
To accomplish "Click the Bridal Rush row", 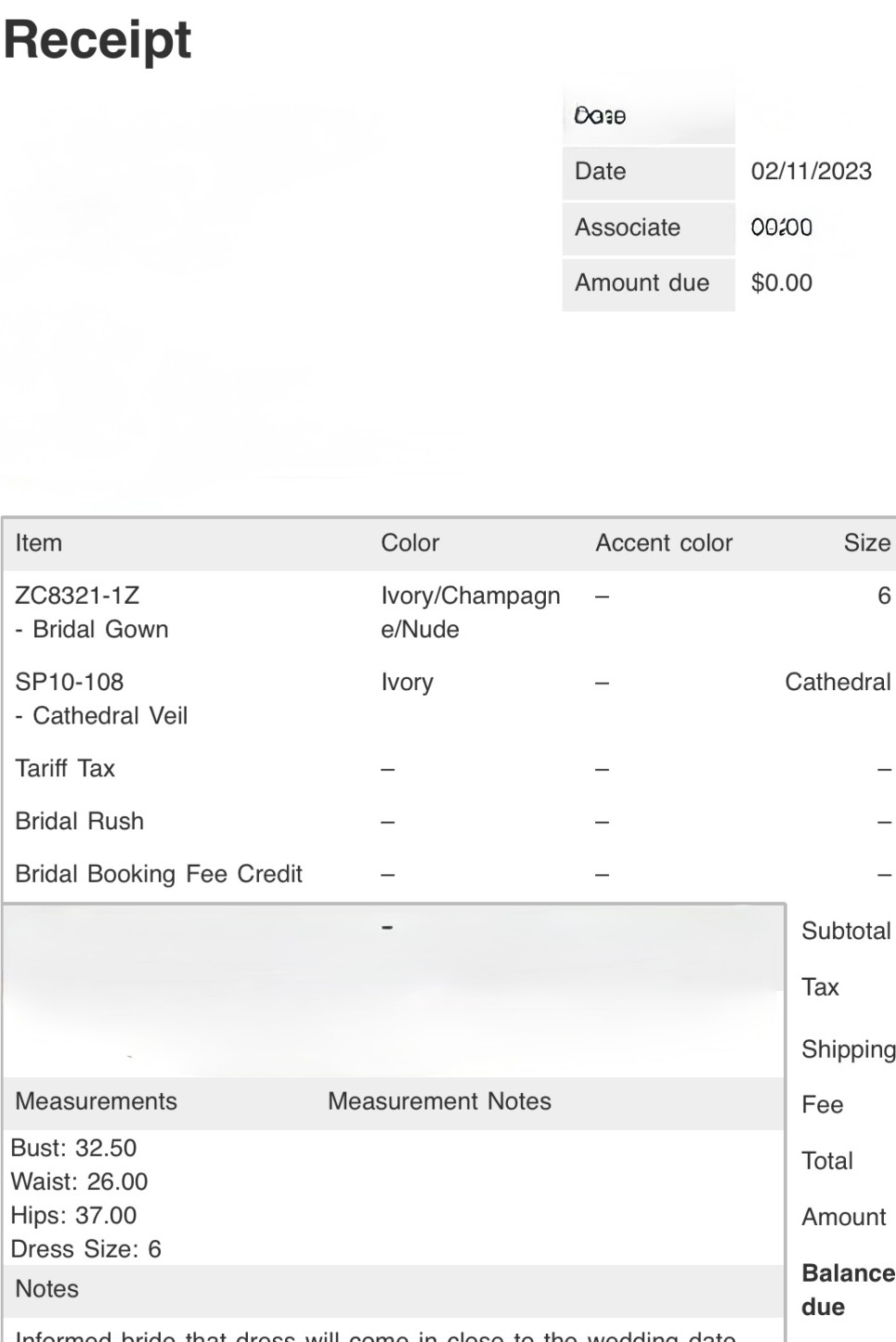I will (449, 822).
